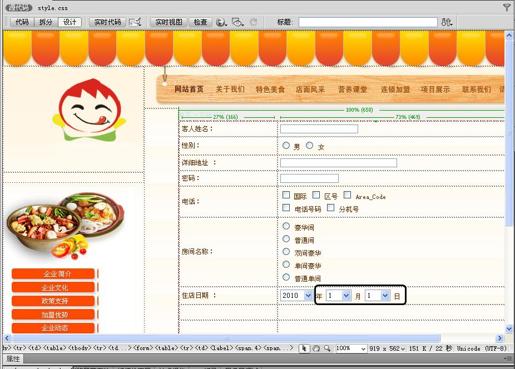The width and height of the screenshot is (515, 369).
Task: Switch to 代码 code view
Action: click(22, 22)
